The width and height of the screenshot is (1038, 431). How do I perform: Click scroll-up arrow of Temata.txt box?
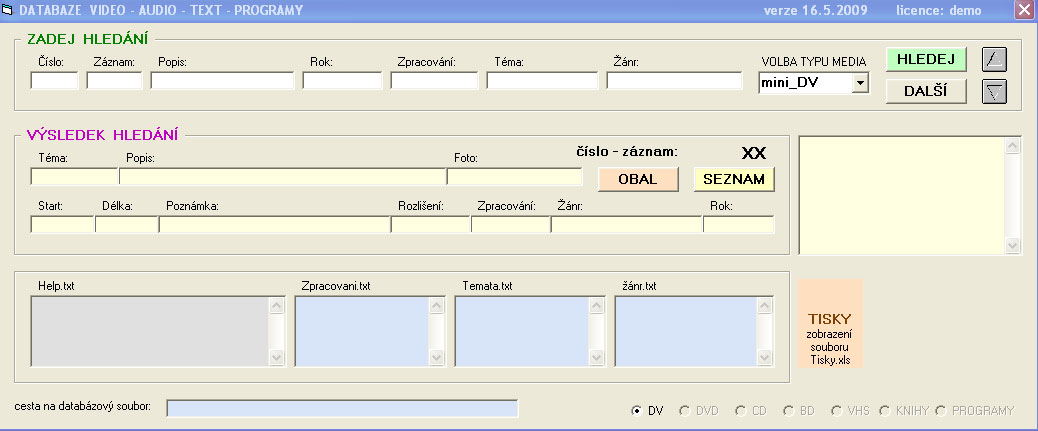597,305
